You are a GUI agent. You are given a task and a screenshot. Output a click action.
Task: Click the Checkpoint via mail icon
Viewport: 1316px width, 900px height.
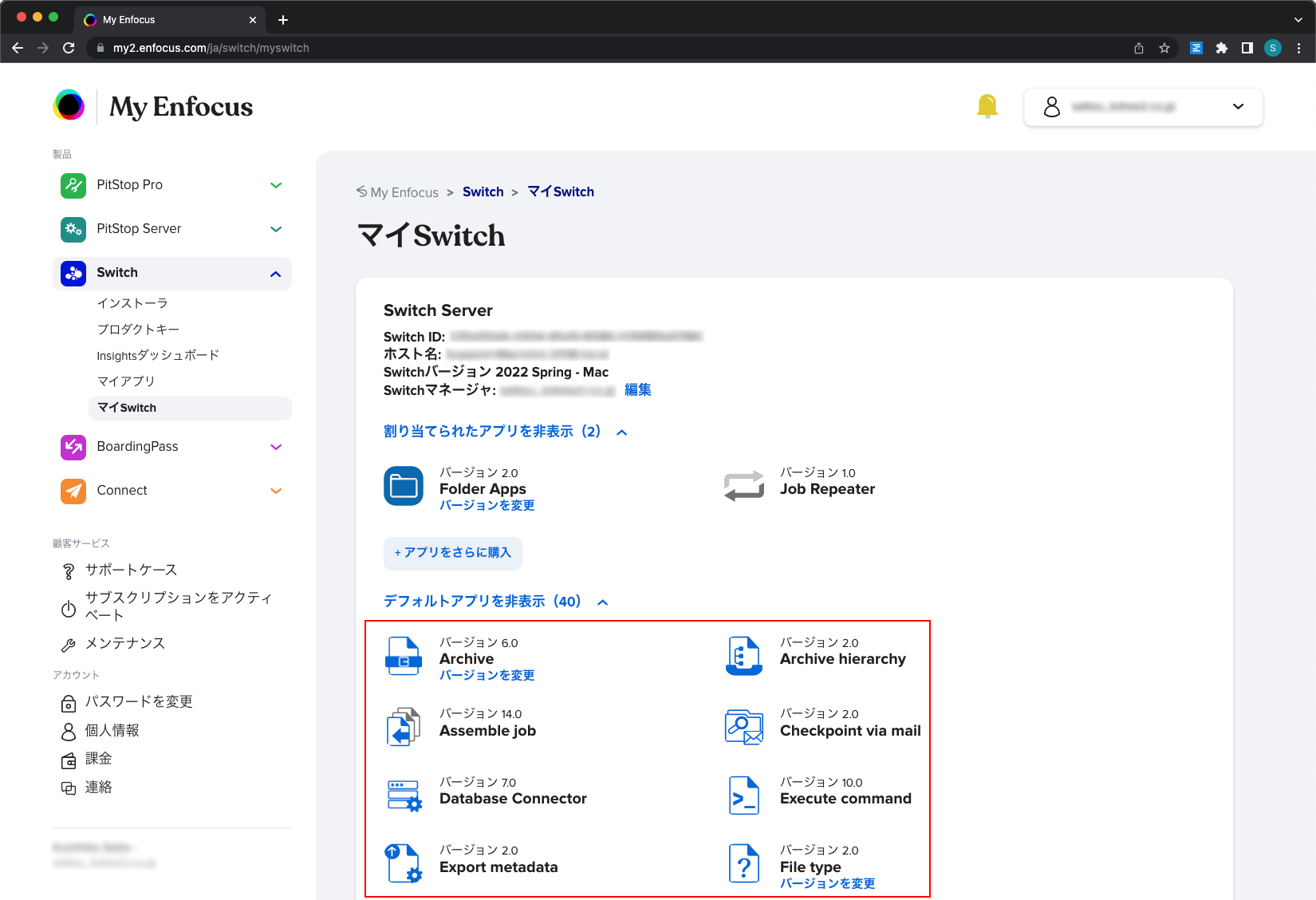(744, 727)
